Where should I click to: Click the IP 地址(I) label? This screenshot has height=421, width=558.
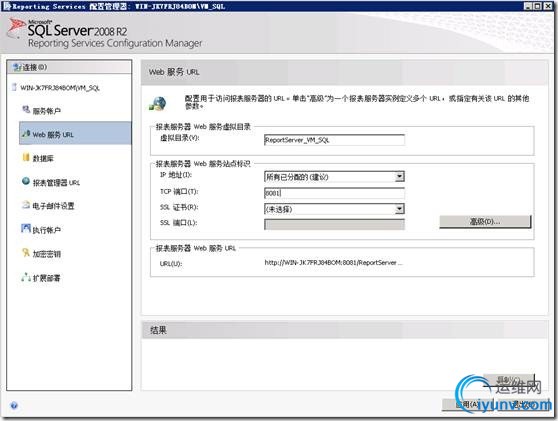[x=176, y=175]
